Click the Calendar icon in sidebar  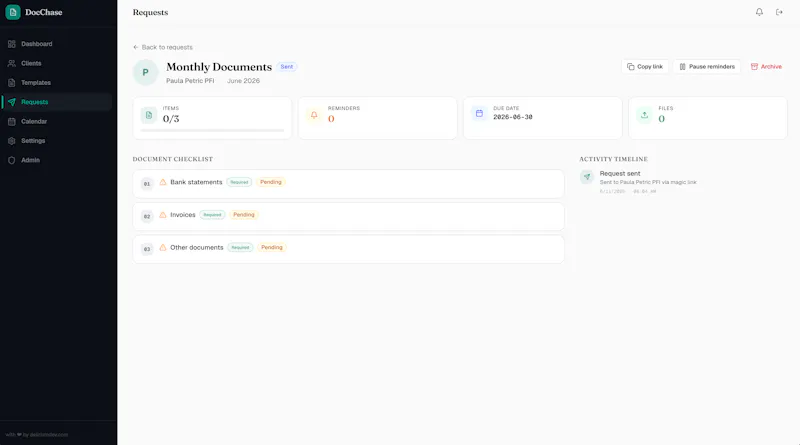coord(12,121)
